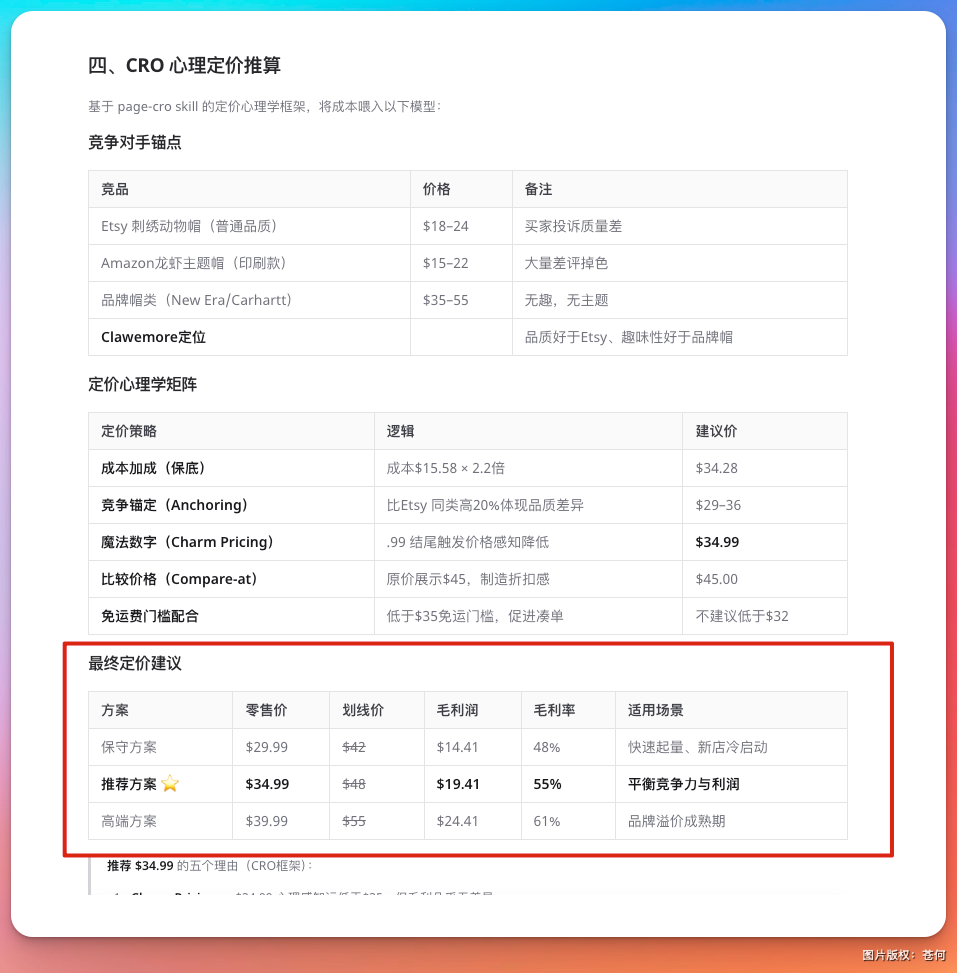Image resolution: width=957 pixels, height=973 pixels.
Task: Select the 定价心理学矩阵 heading
Action: pos(142,385)
